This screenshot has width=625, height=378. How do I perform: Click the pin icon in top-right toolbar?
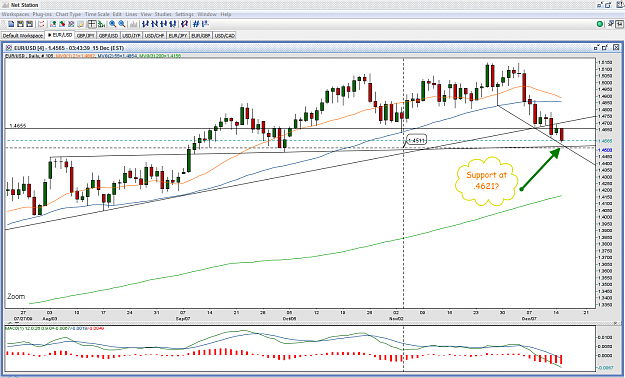coord(611,24)
